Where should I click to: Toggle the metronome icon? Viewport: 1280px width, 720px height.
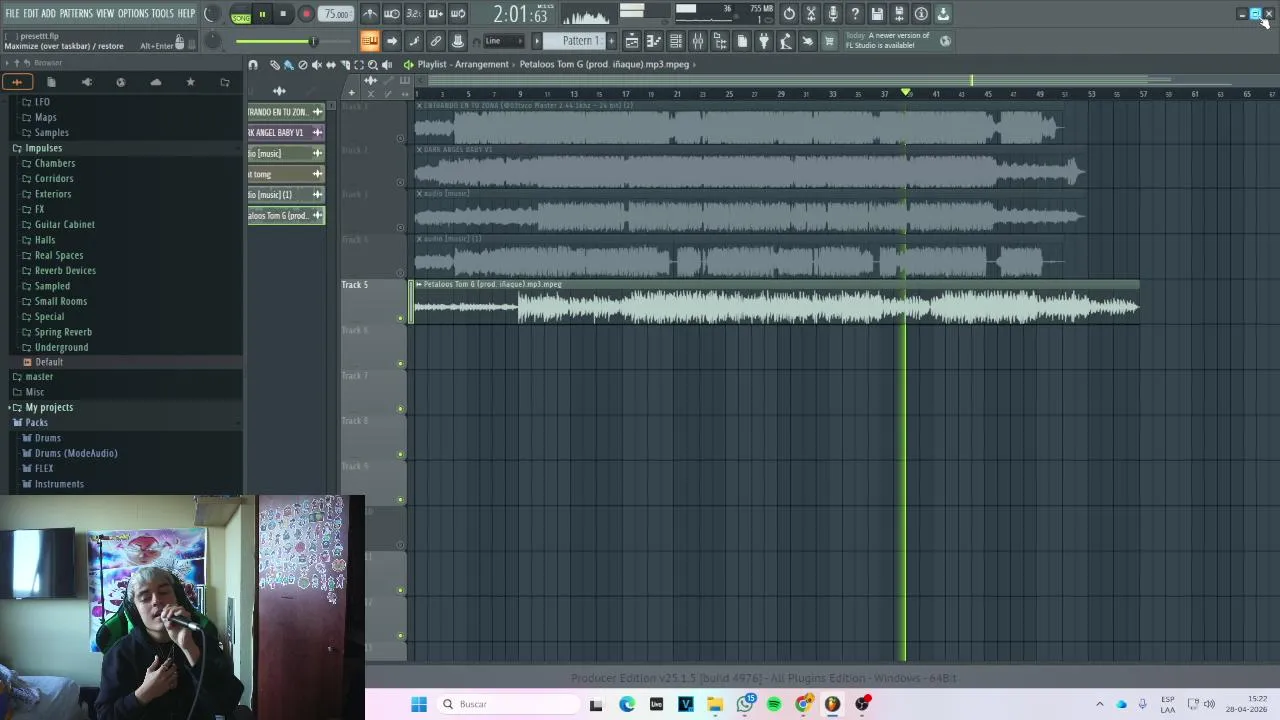[370, 14]
